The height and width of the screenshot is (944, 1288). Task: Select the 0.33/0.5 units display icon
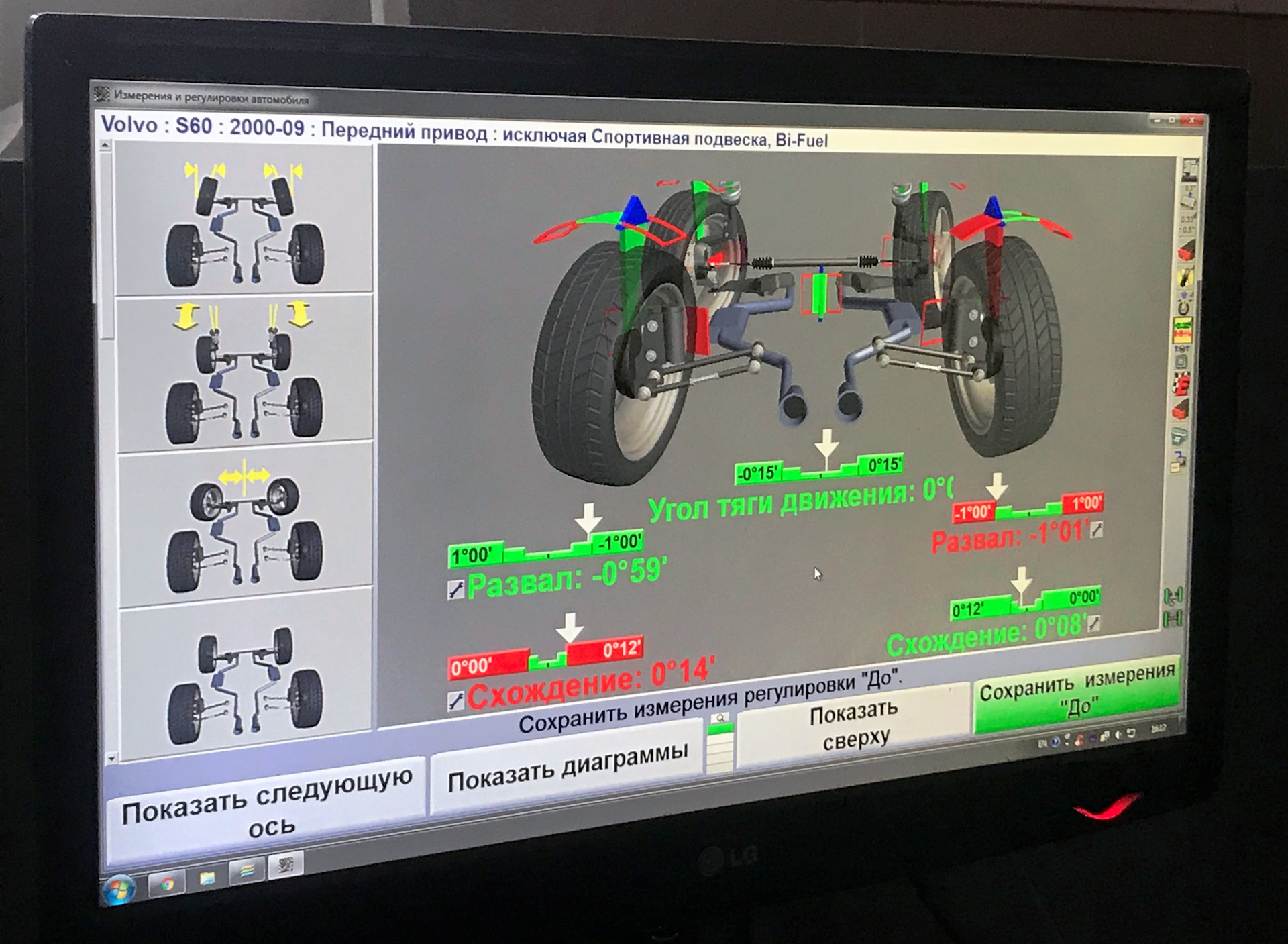click(x=1188, y=223)
